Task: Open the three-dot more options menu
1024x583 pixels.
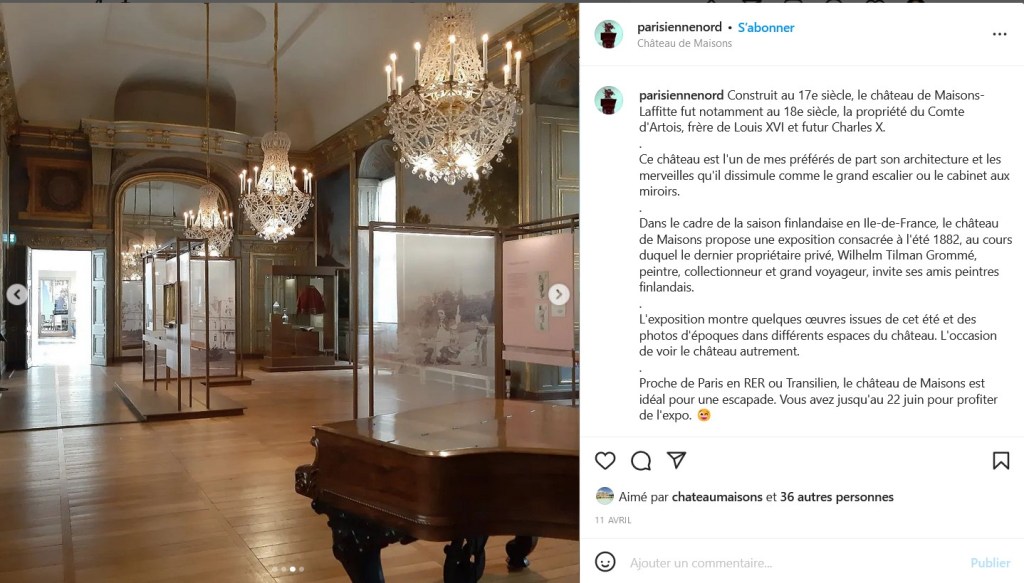Action: [x=999, y=34]
